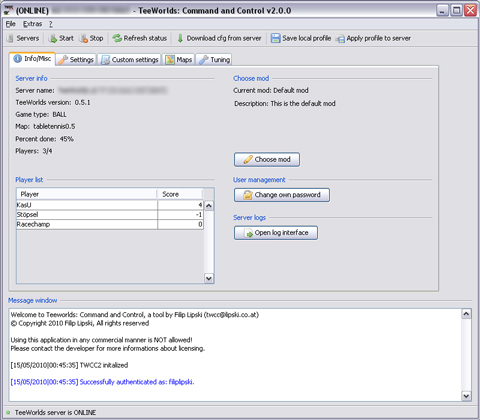Open the Extras menu
The height and width of the screenshot is (420, 480).
[32, 24]
